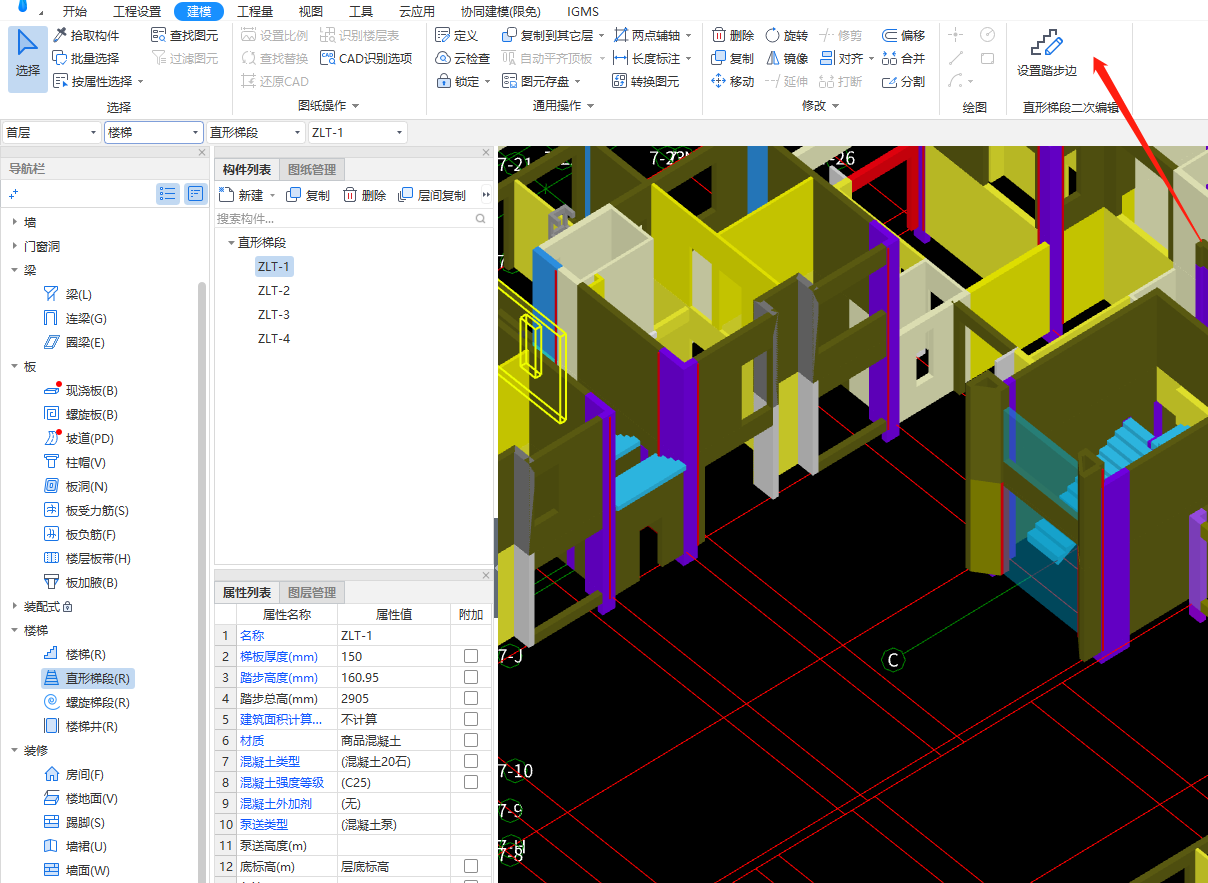Switch to 图纸管理 tab
Image resolution: width=1208 pixels, height=883 pixels.
point(312,170)
